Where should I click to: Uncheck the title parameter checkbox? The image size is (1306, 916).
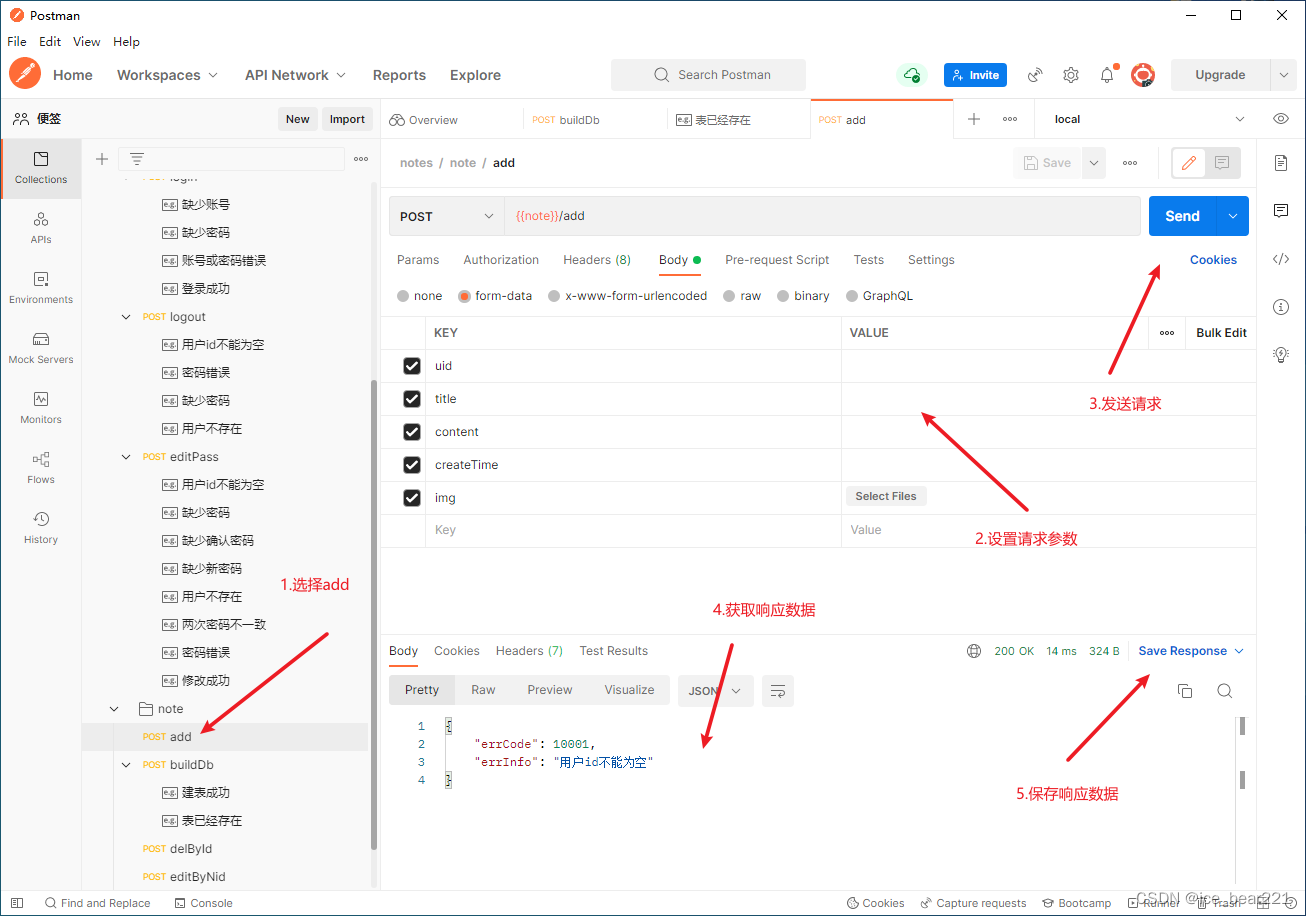[x=412, y=399]
